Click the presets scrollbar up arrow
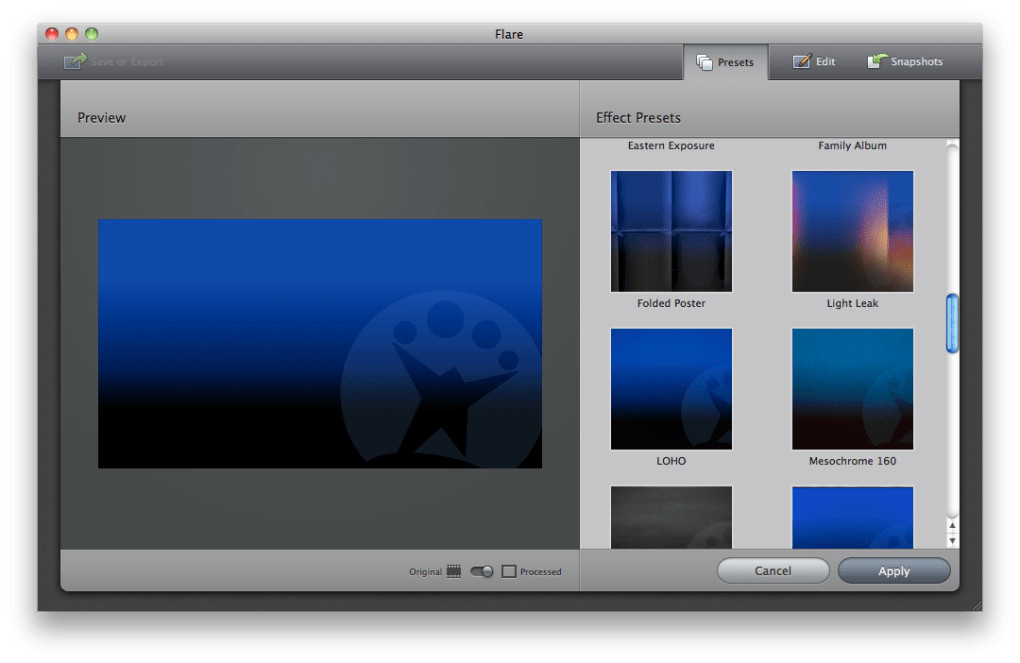The image size is (1020, 663). (x=952, y=525)
